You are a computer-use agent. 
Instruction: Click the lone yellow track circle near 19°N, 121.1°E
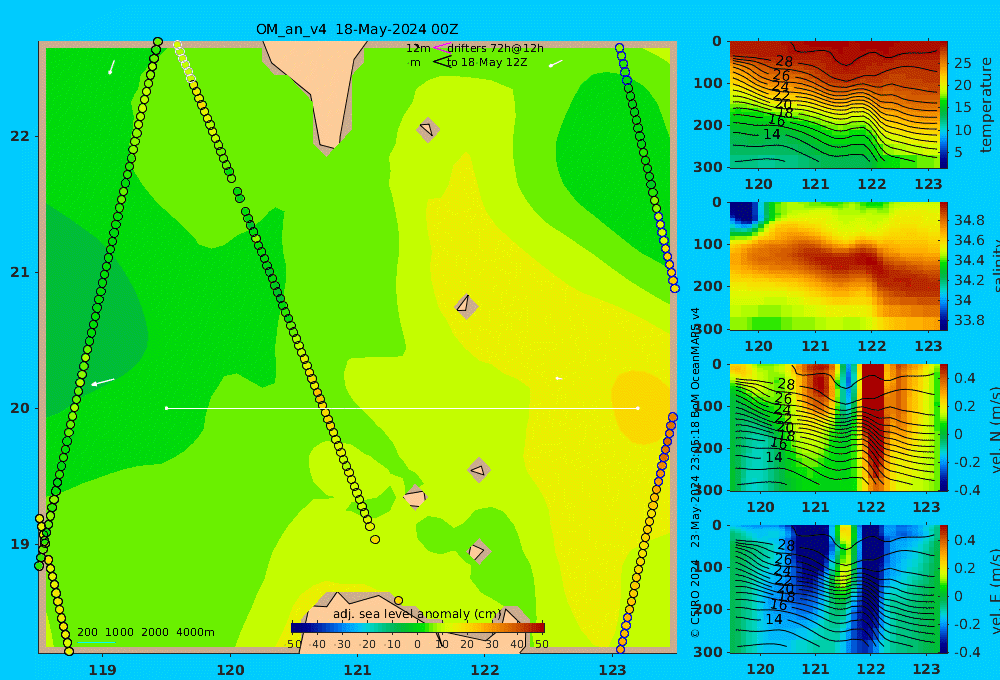(375, 540)
